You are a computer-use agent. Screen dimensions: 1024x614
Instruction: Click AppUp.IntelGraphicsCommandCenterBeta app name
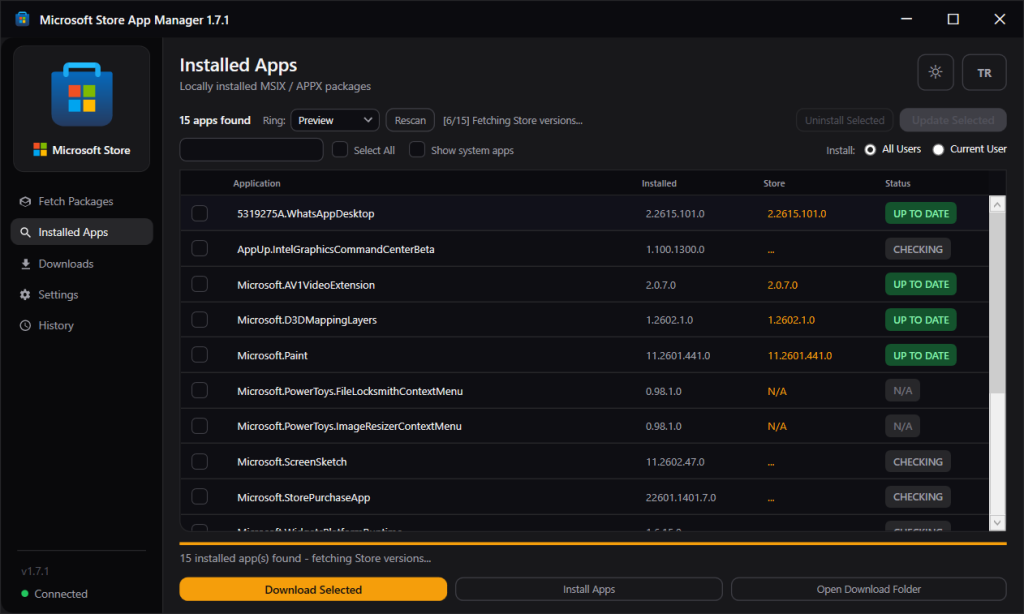pyautogui.click(x=336, y=249)
